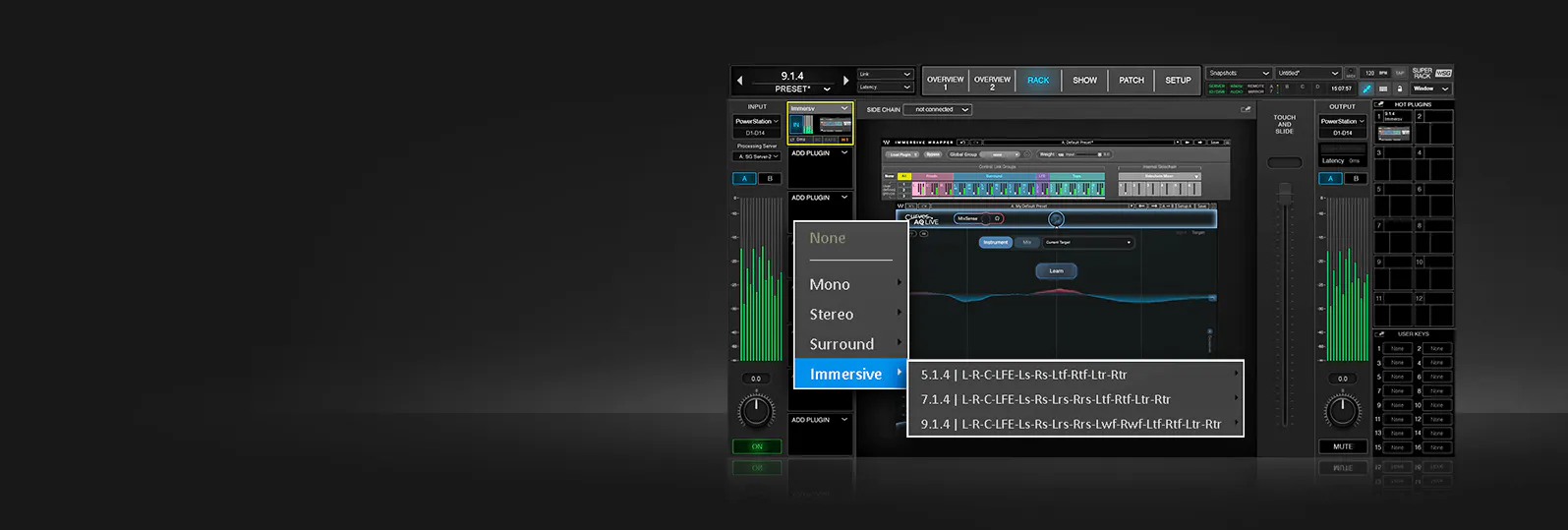Go to the next preset with the right arrow

pos(845,81)
